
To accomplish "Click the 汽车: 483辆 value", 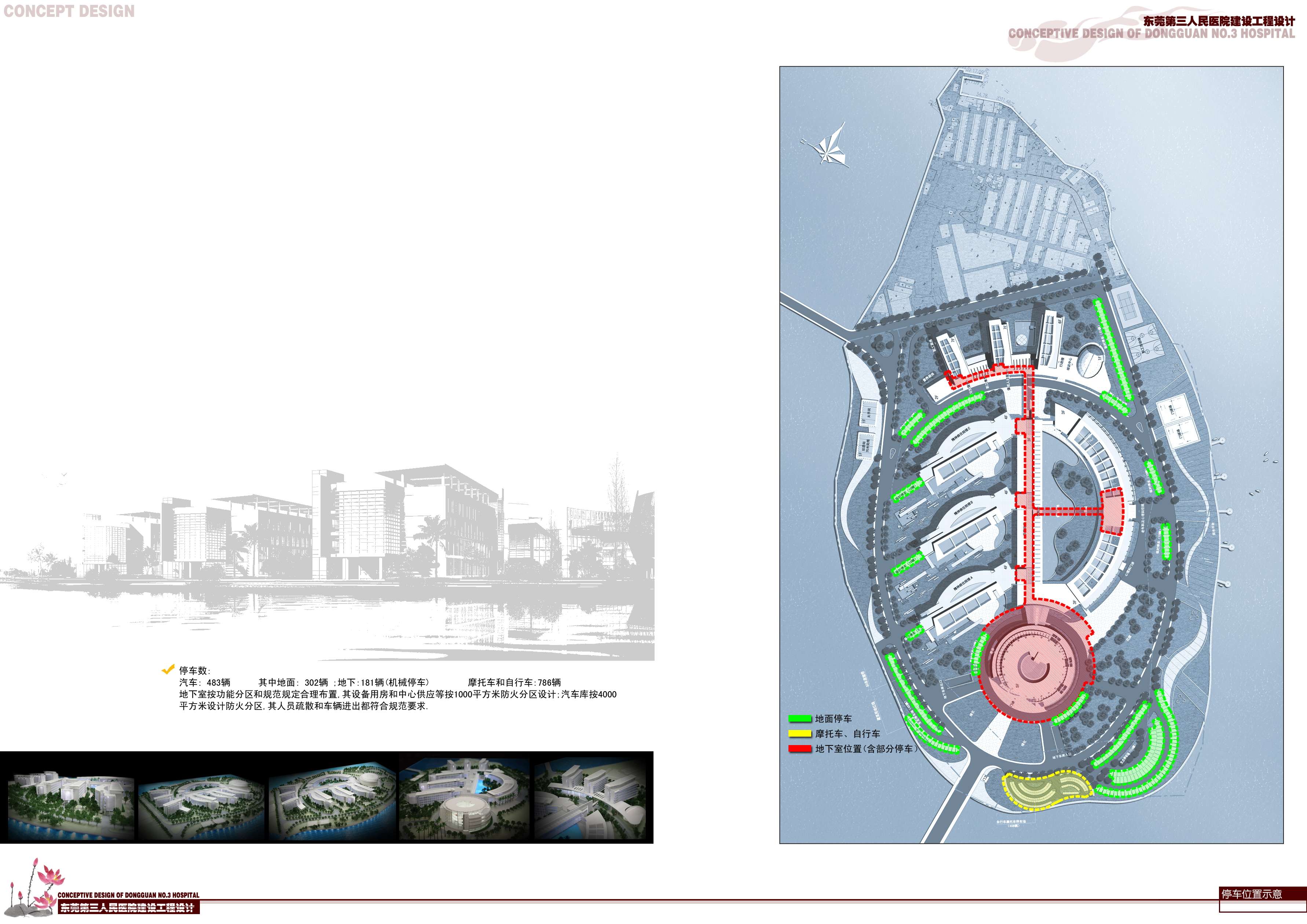I will [x=205, y=682].
